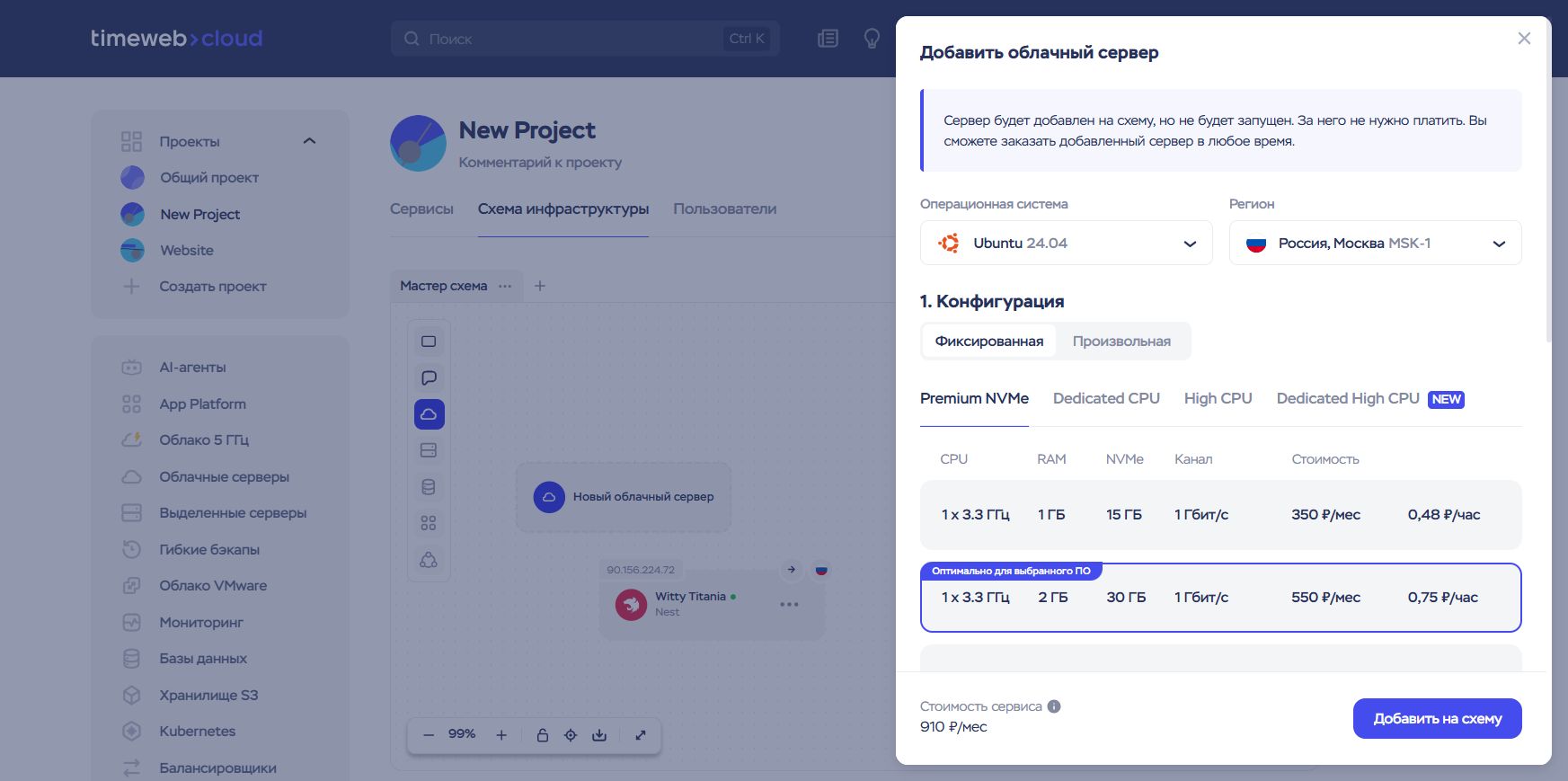Collapse the Проекты list chevron

point(310,141)
